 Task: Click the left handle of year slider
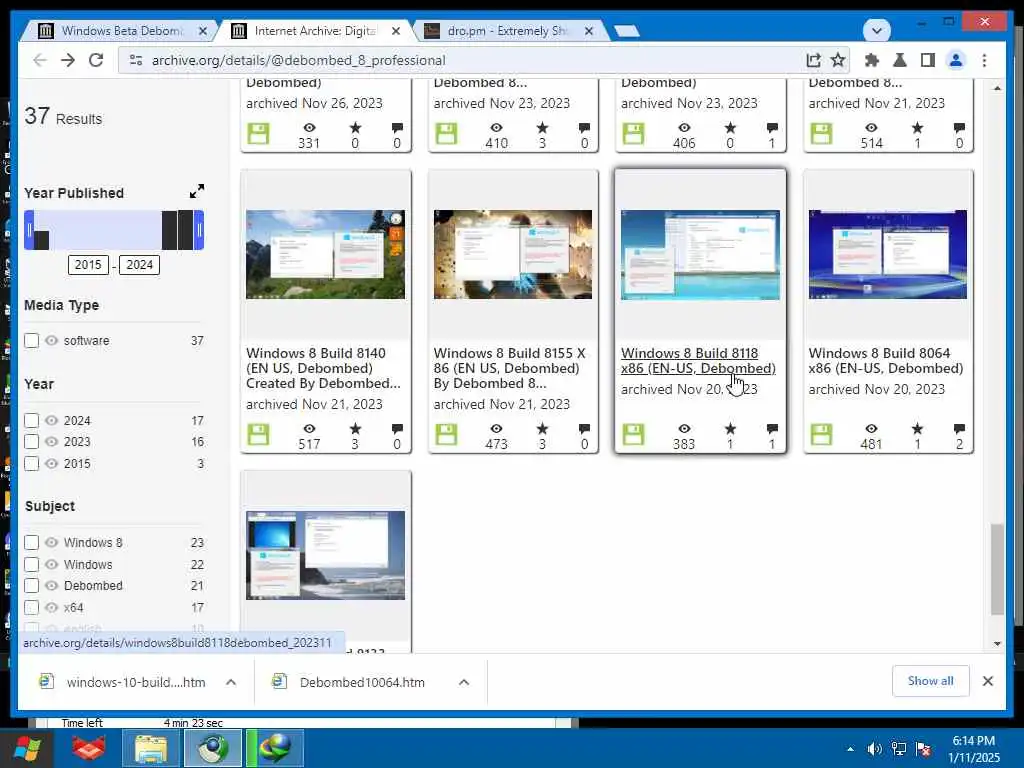(29, 230)
